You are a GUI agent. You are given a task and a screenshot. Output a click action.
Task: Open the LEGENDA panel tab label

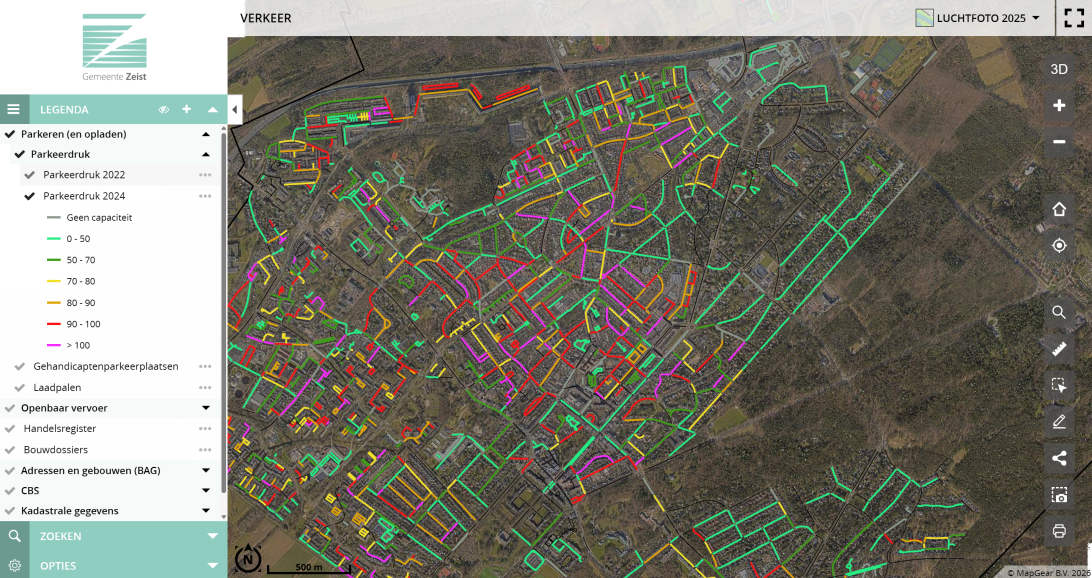pyautogui.click(x=64, y=109)
